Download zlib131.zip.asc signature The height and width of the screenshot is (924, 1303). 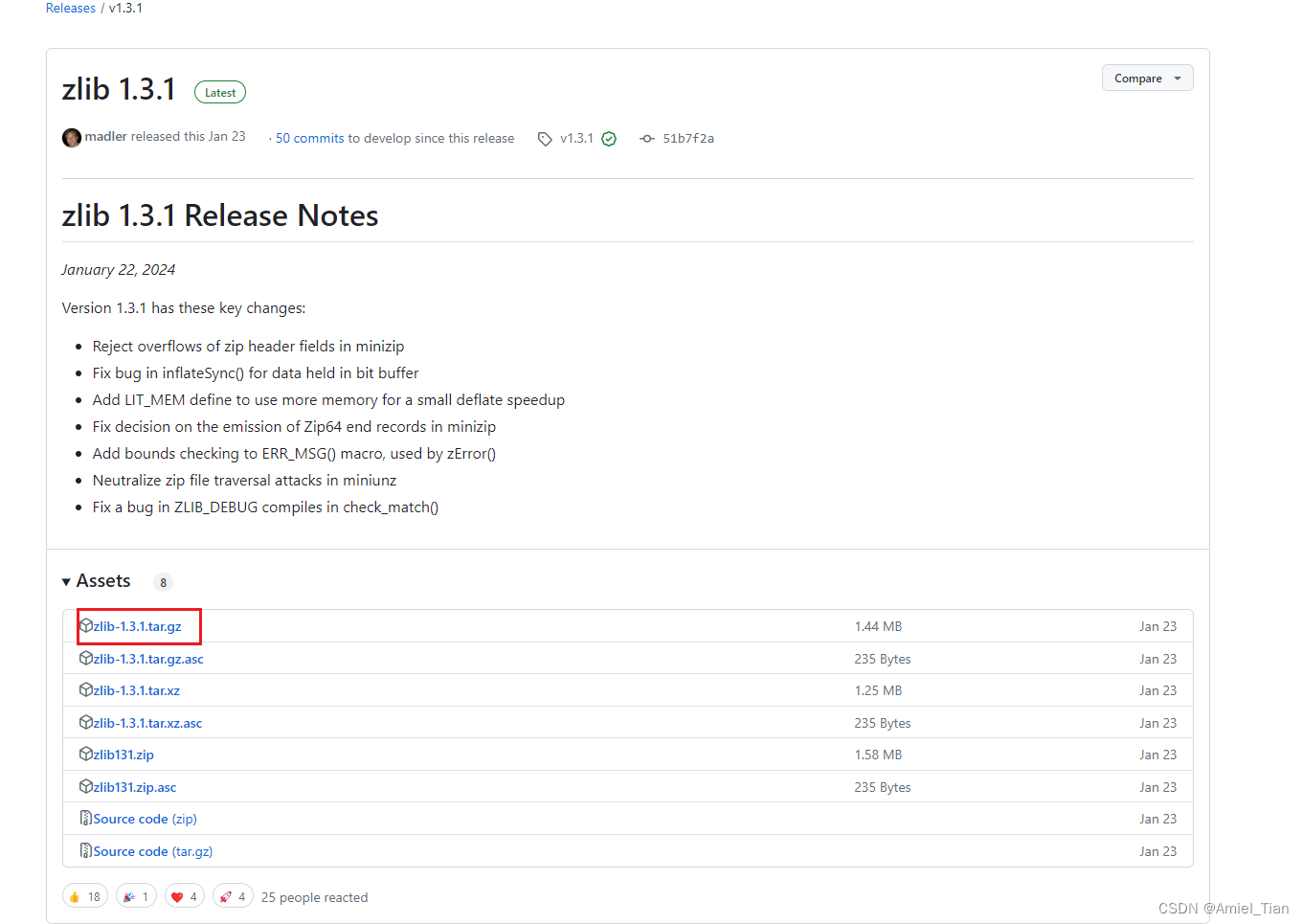(135, 787)
